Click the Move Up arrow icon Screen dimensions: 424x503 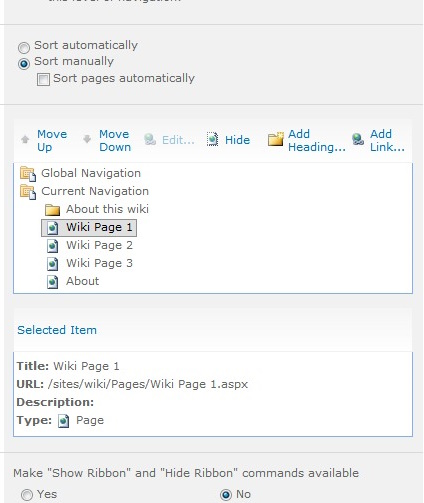pos(25,139)
